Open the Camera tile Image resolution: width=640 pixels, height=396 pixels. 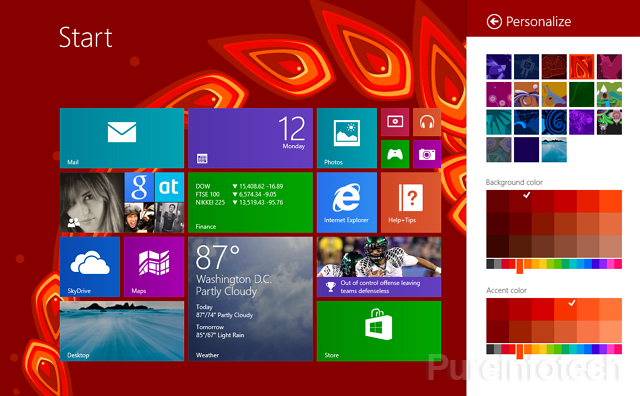pyautogui.click(x=427, y=154)
